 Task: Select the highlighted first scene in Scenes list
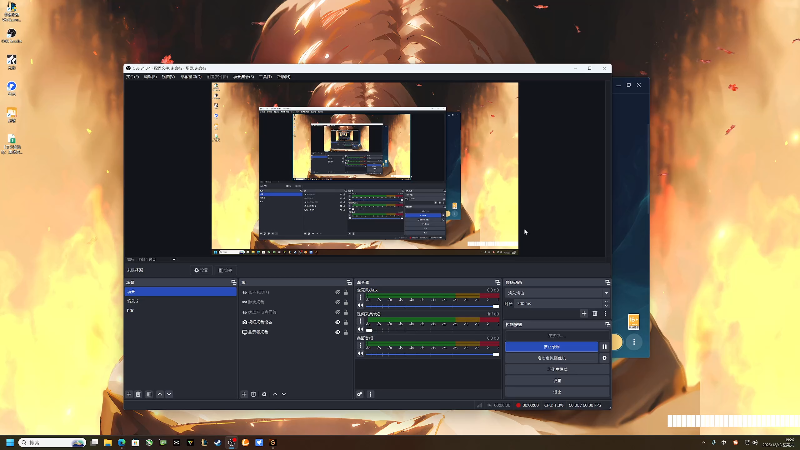pos(181,292)
